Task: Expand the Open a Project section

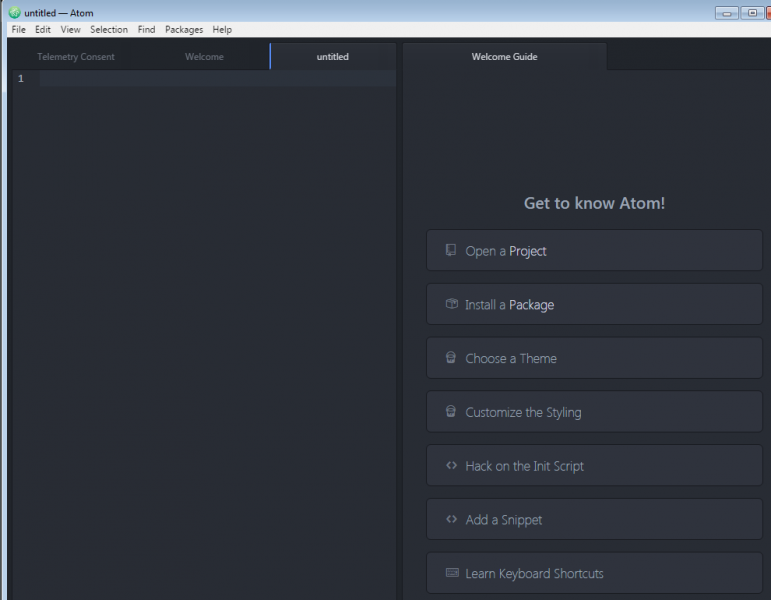Action: point(594,250)
